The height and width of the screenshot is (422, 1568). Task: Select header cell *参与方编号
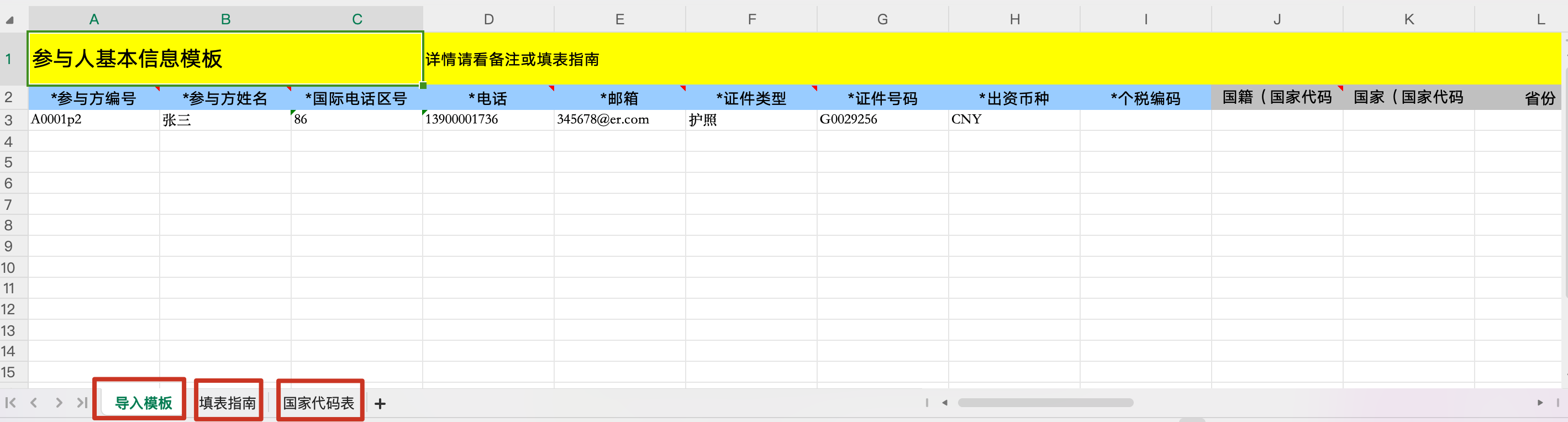94,97
